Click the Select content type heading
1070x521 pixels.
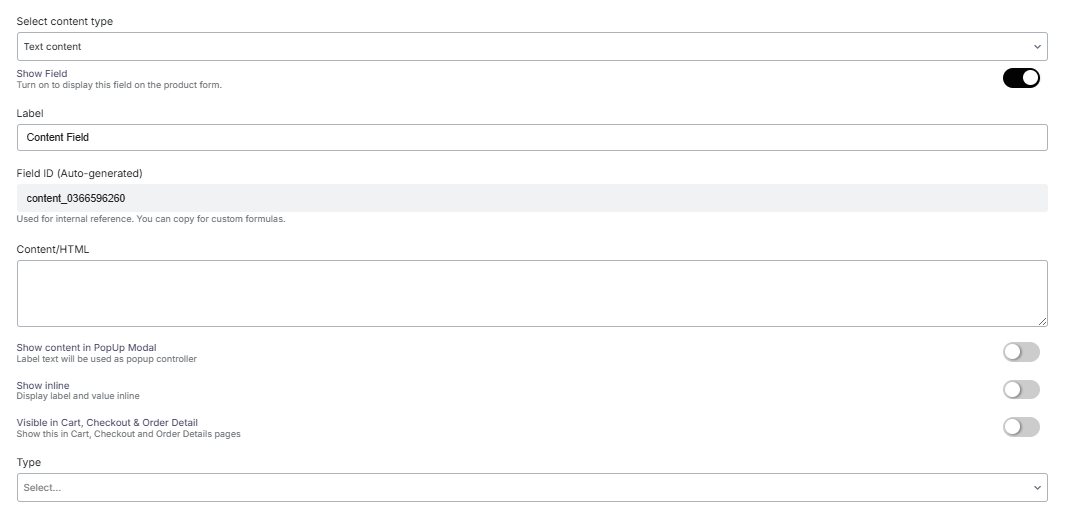(x=65, y=21)
